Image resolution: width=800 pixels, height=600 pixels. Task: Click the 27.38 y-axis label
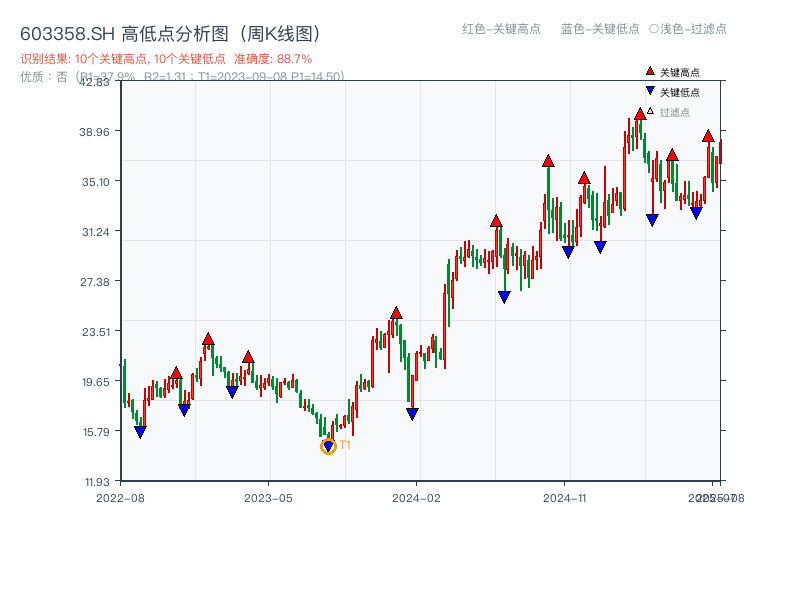pyautogui.click(x=94, y=282)
